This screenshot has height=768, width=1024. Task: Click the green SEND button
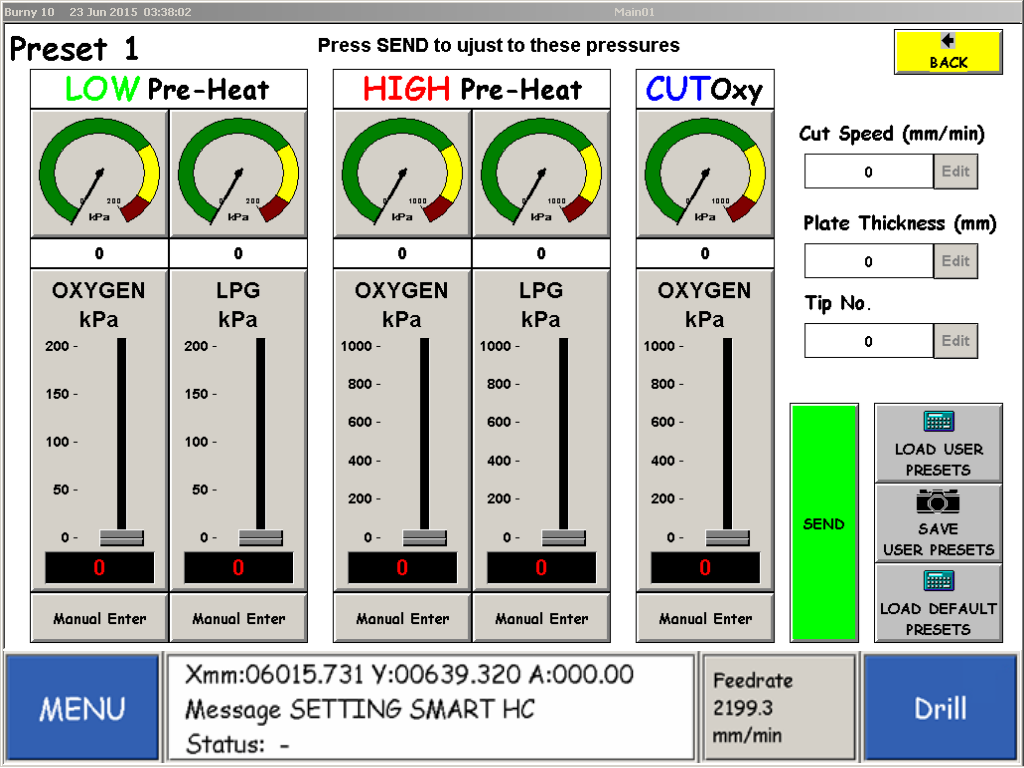click(824, 522)
